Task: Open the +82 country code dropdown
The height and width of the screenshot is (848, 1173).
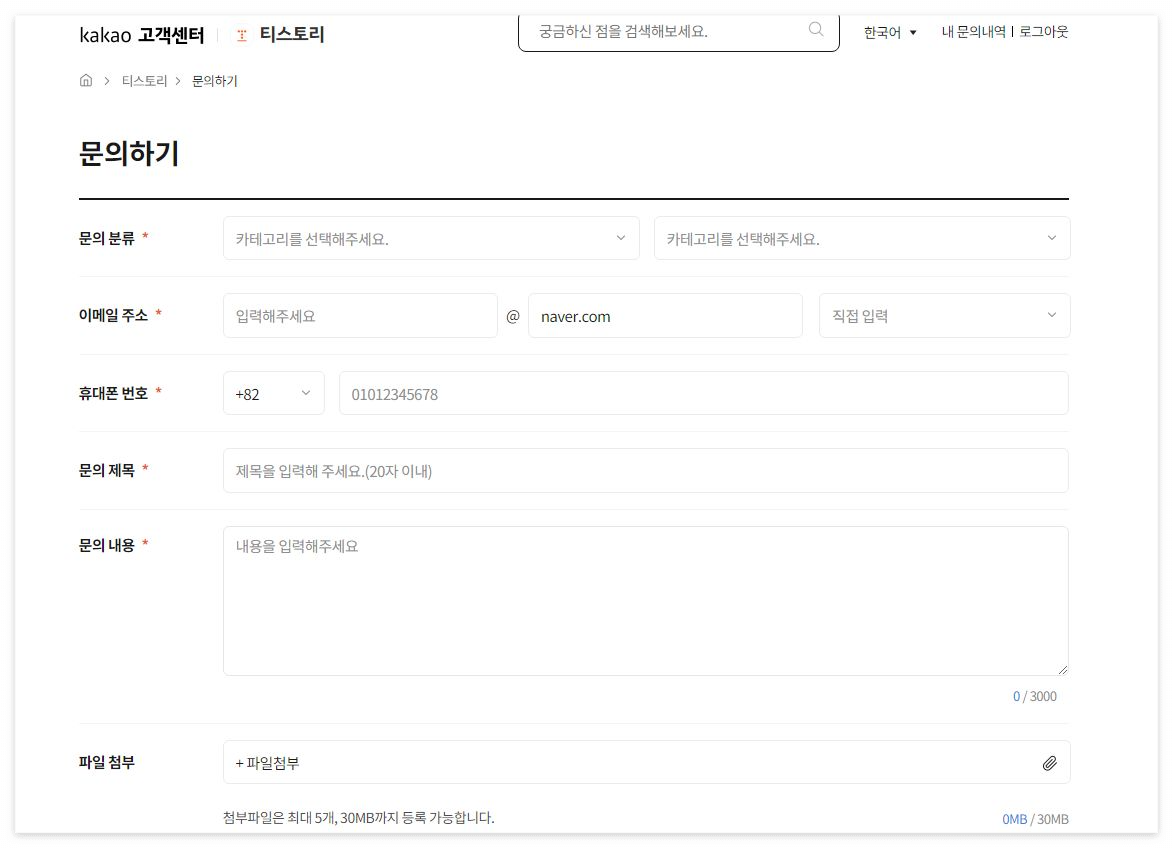Action: coord(274,393)
